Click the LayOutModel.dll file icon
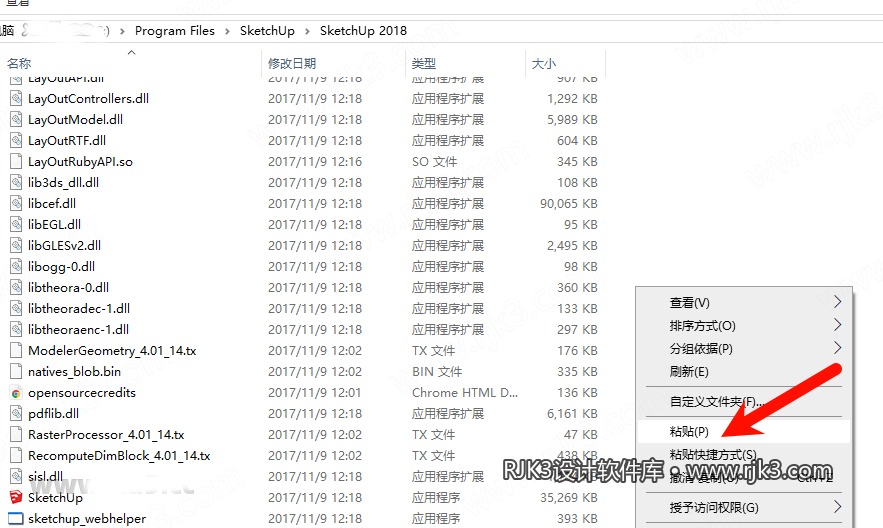Screen dimensions: 883x528 click(x=16, y=119)
